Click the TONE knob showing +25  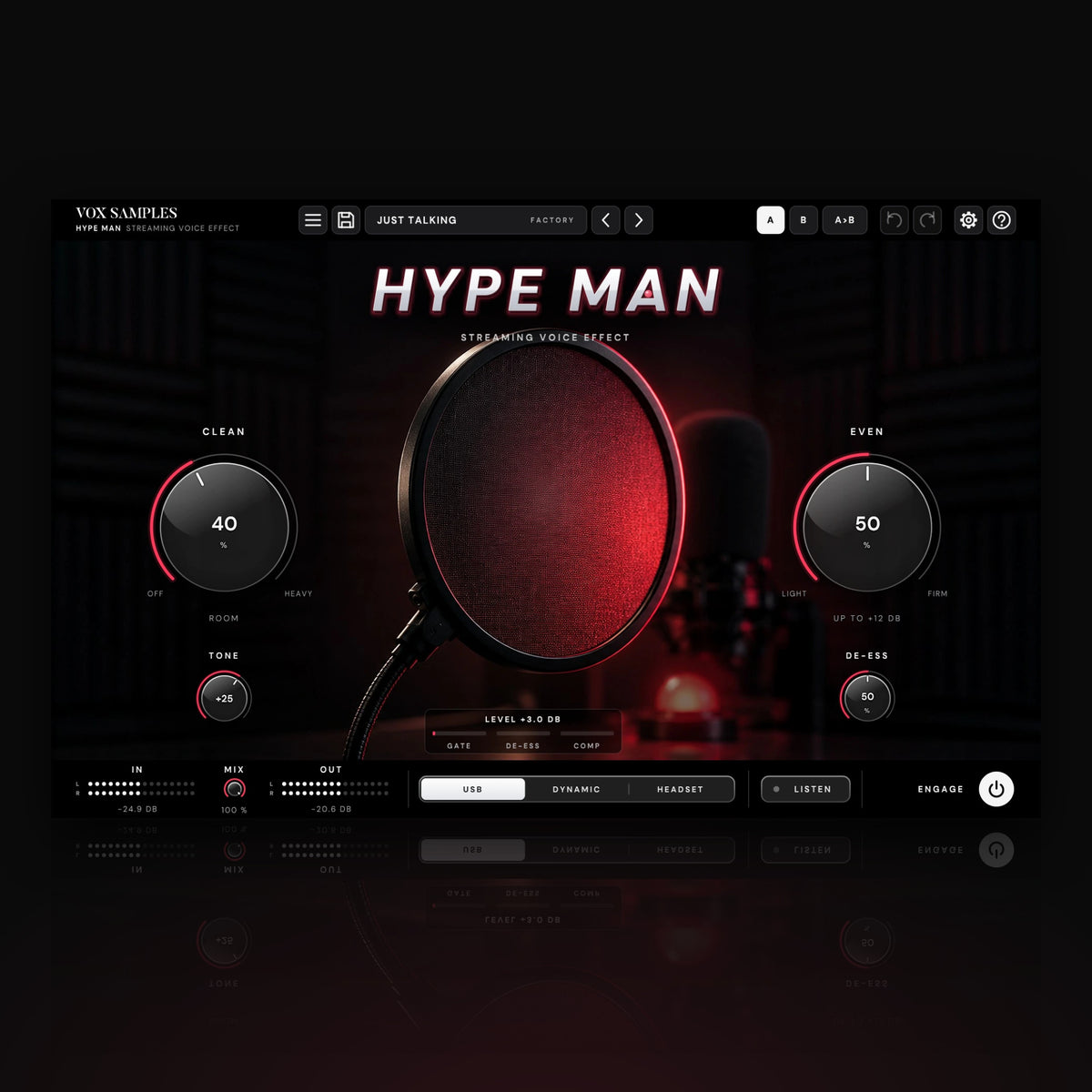coord(224,698)
